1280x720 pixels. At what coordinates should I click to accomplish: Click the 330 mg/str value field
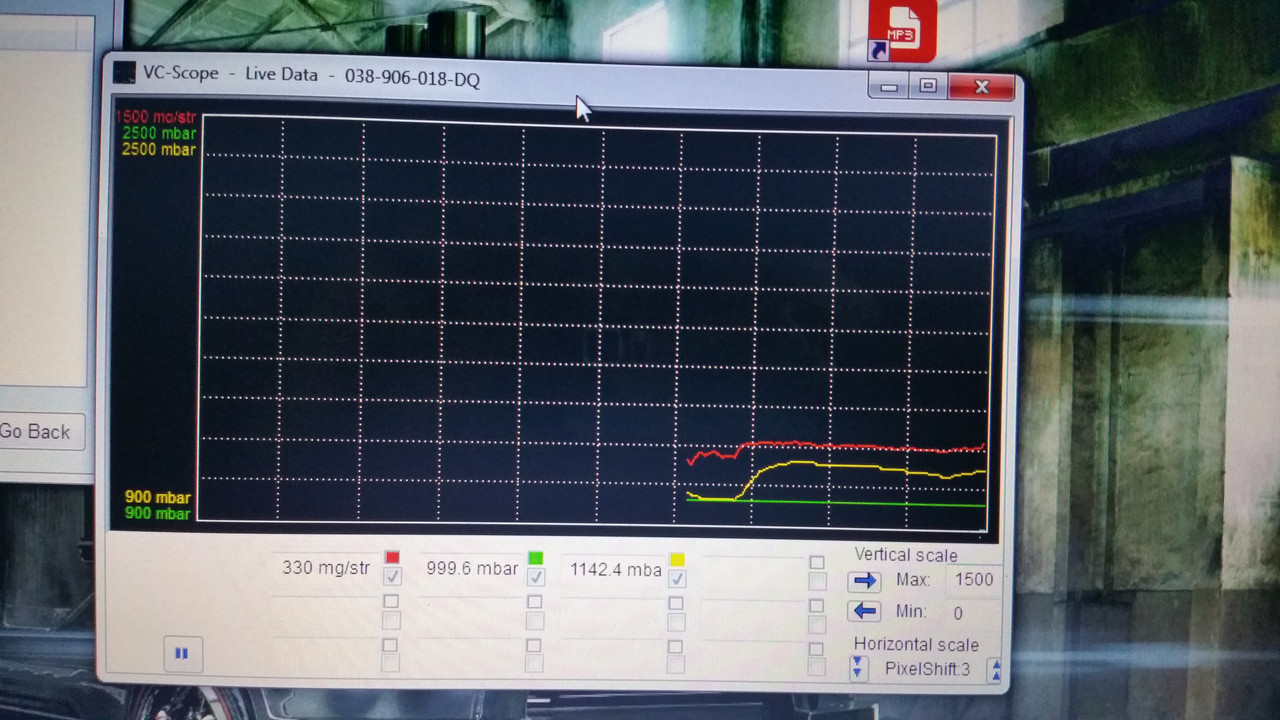pyautogui.click(x=326, y=568)
